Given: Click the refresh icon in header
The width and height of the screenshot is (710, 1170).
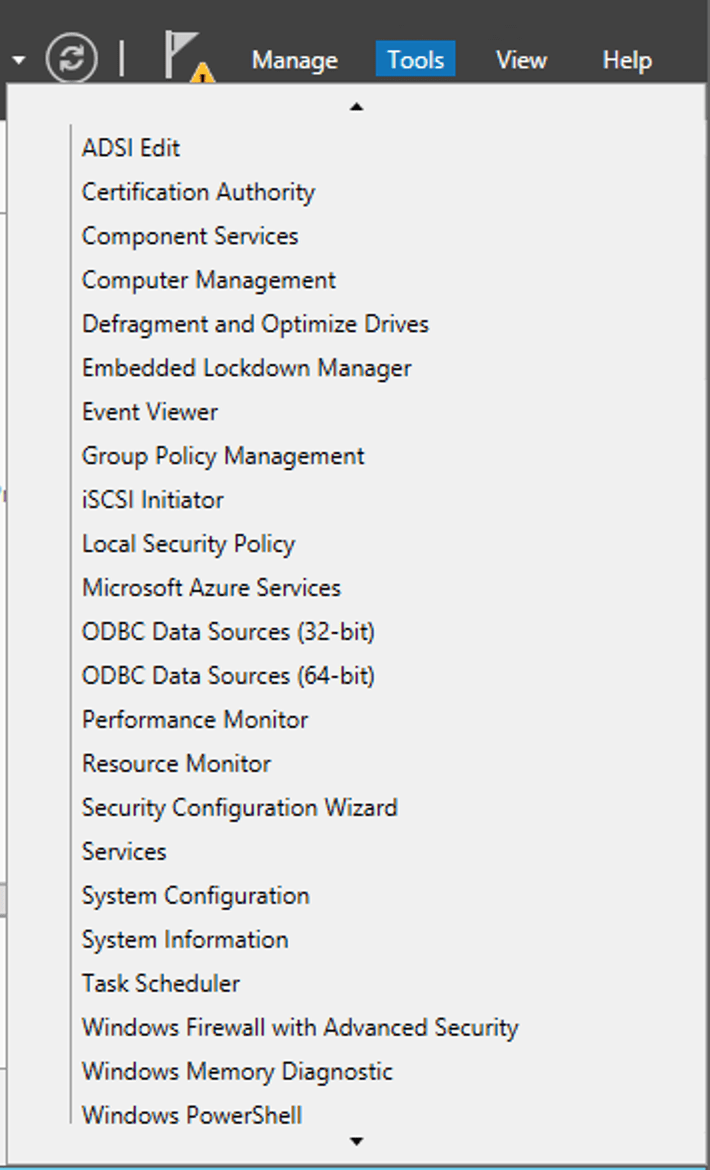Looking at the screenshot, I should tap(72, 58).
